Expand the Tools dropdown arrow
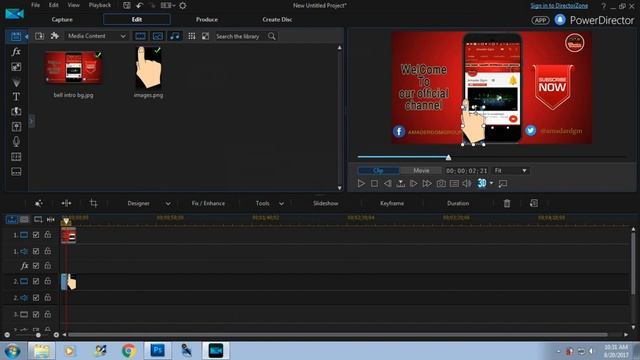The height and width of the screenshot is (360, 640). (x=281, y=204)
